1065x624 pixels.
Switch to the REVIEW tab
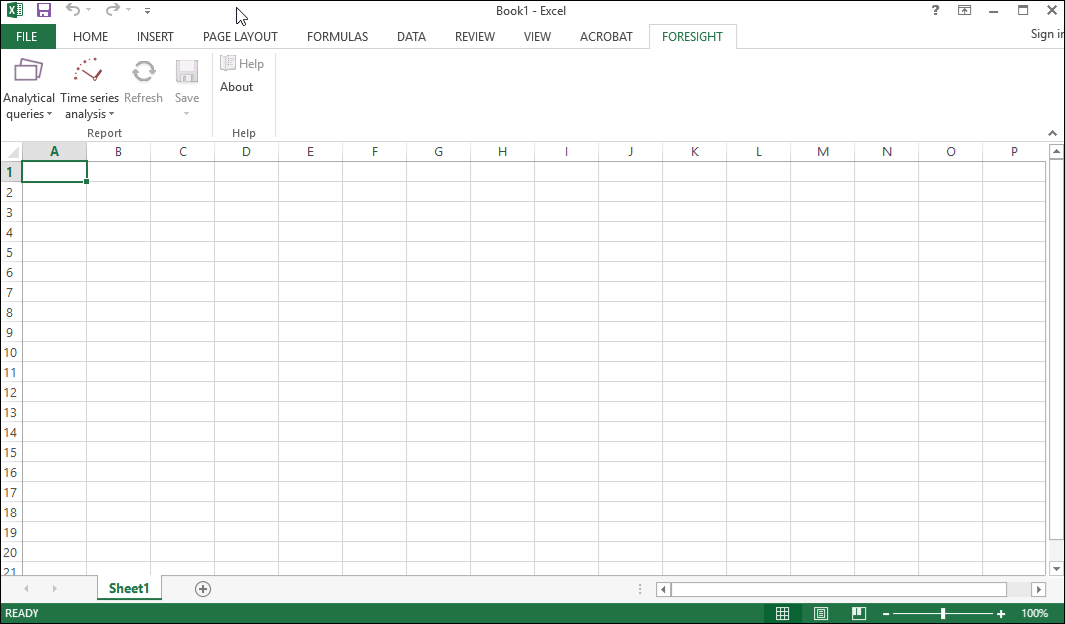tap(475, 37)
